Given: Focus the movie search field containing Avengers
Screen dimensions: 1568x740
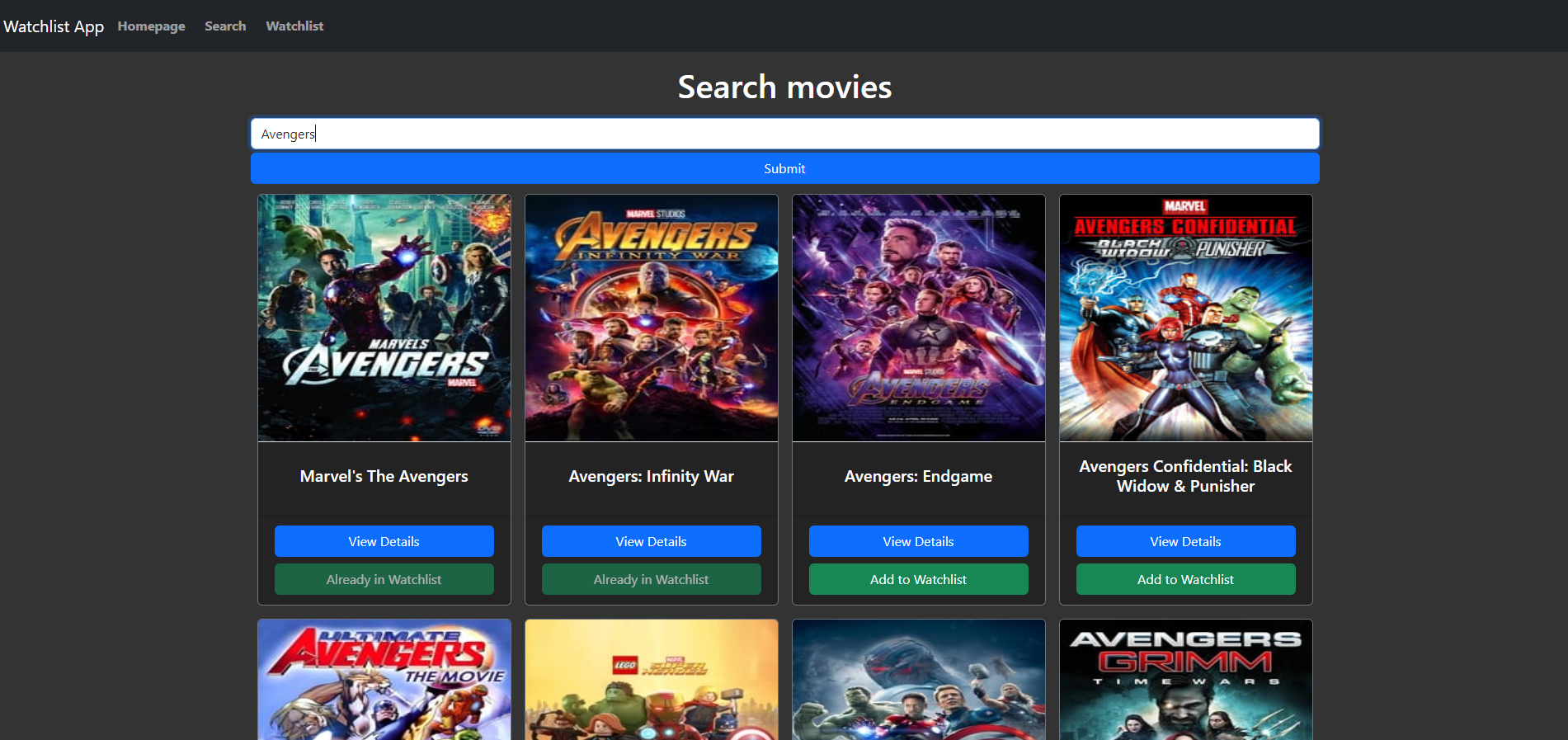Looking at the screenshot, I should click(x=784, y=134).
